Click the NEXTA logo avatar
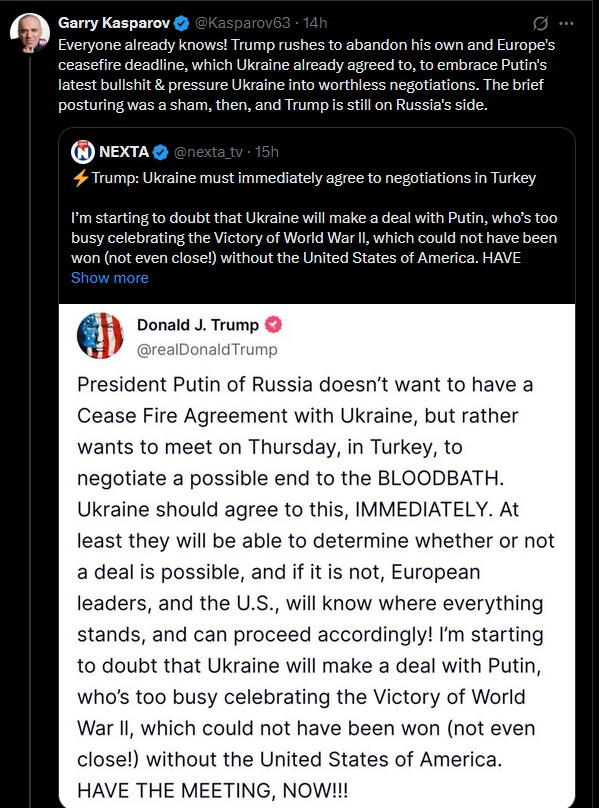This screenshot has height=808, width=599. click(x=83, y=152)
